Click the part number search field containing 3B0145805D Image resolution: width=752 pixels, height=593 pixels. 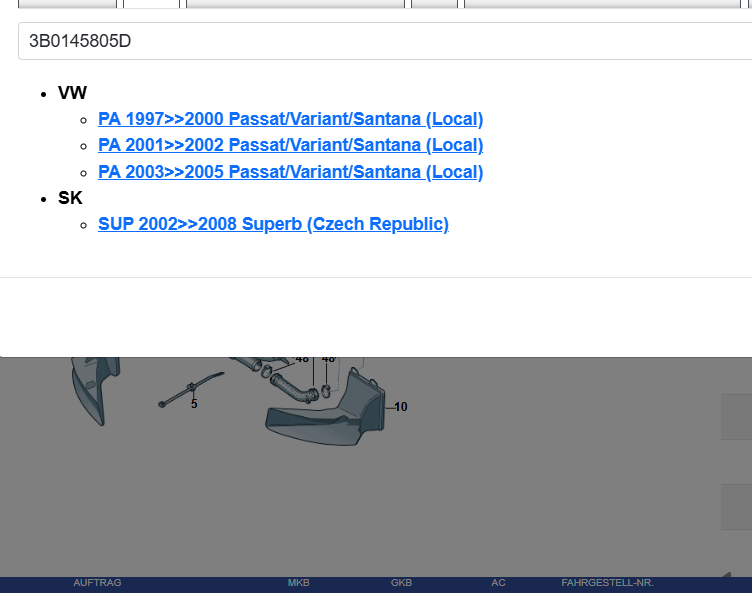coord(385,41)
